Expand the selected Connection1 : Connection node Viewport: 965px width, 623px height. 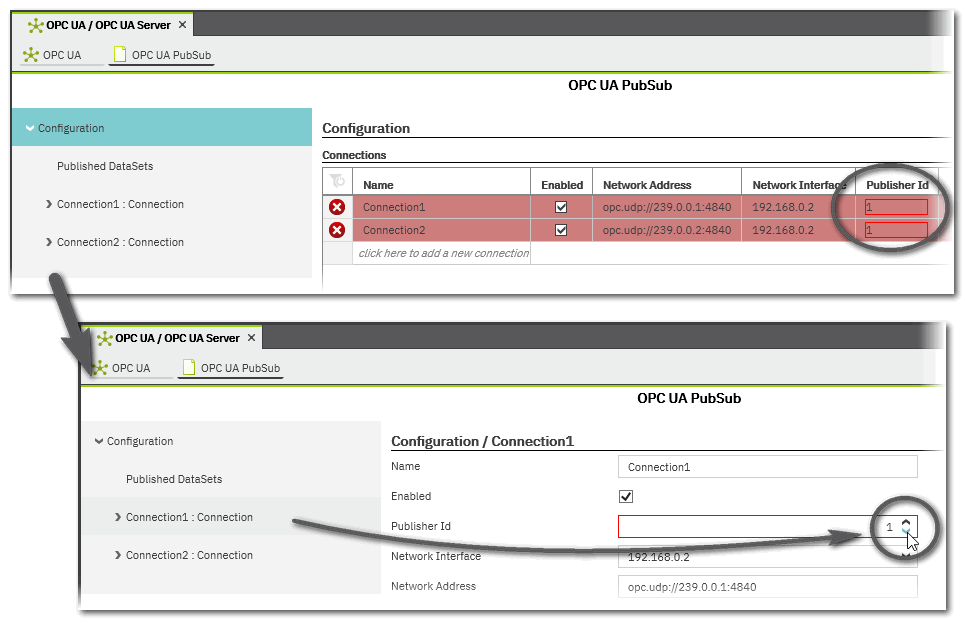(118, 517)
